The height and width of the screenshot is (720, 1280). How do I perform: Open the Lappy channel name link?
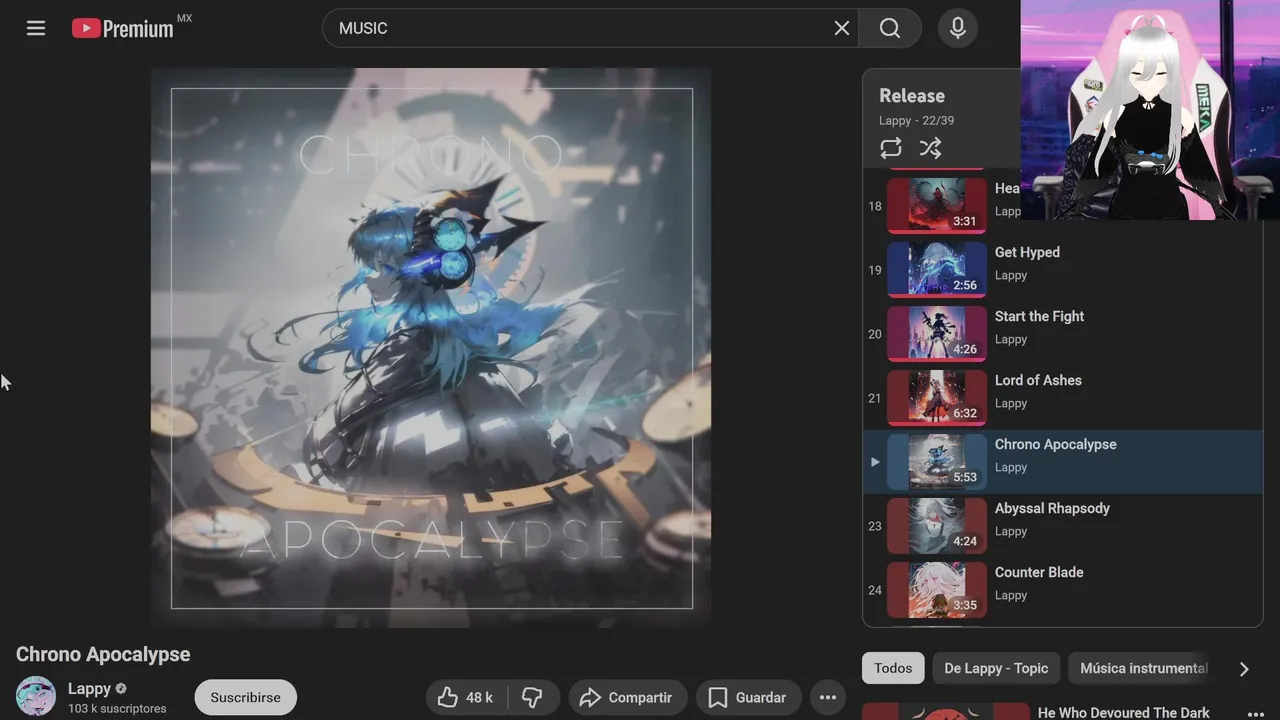point(89,688)
